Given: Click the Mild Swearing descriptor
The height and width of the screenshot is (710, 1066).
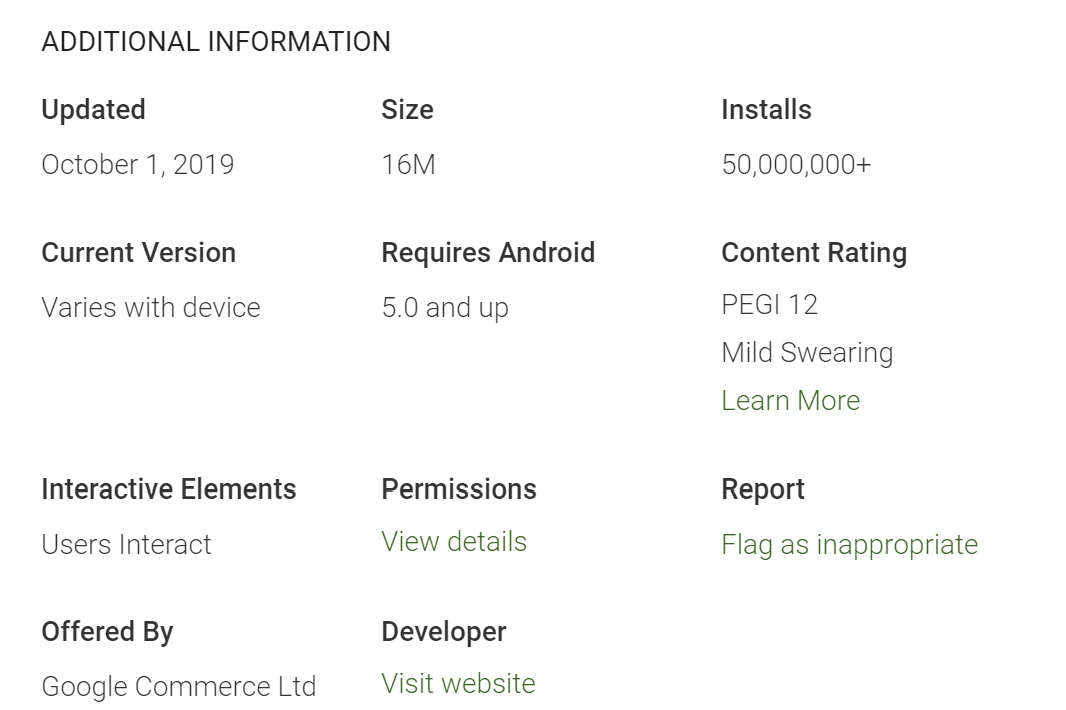Looking at the screenshot, I should 807,353.
